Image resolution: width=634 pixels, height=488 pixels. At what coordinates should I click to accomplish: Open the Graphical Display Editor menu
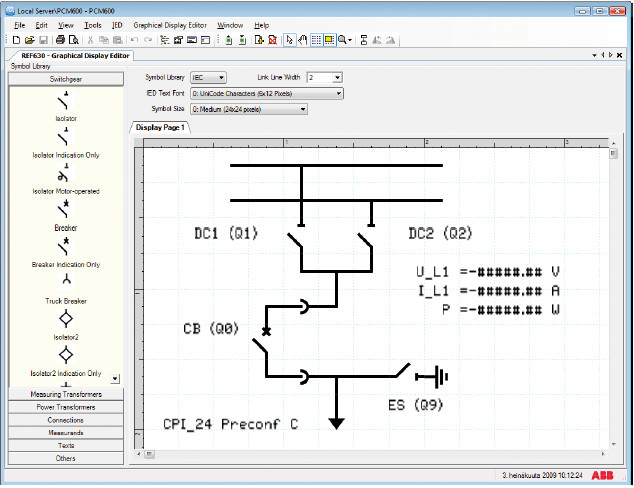click(x=170, y=25)
